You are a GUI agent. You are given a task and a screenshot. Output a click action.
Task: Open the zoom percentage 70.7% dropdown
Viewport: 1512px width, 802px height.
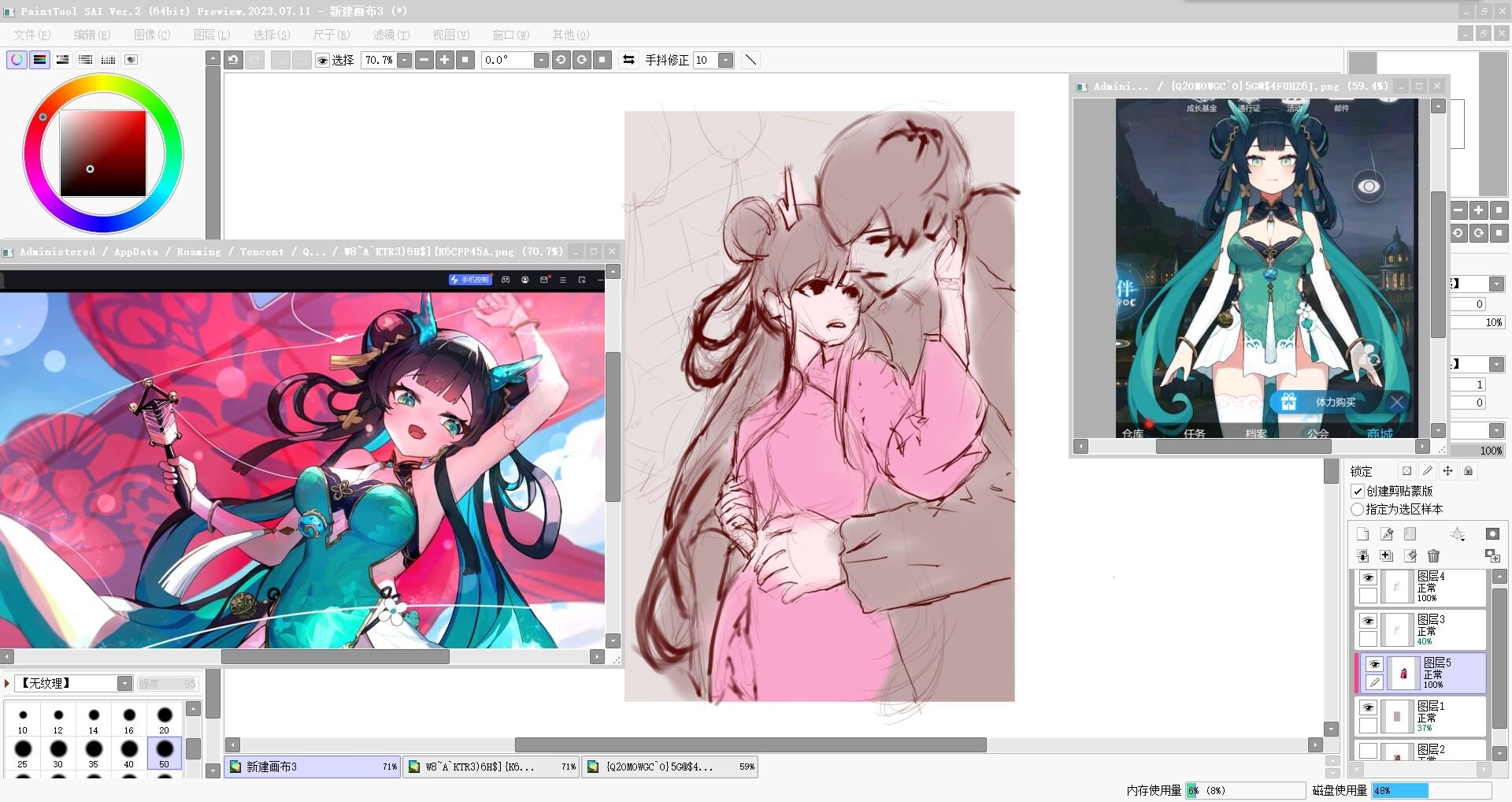coord(404,60)
